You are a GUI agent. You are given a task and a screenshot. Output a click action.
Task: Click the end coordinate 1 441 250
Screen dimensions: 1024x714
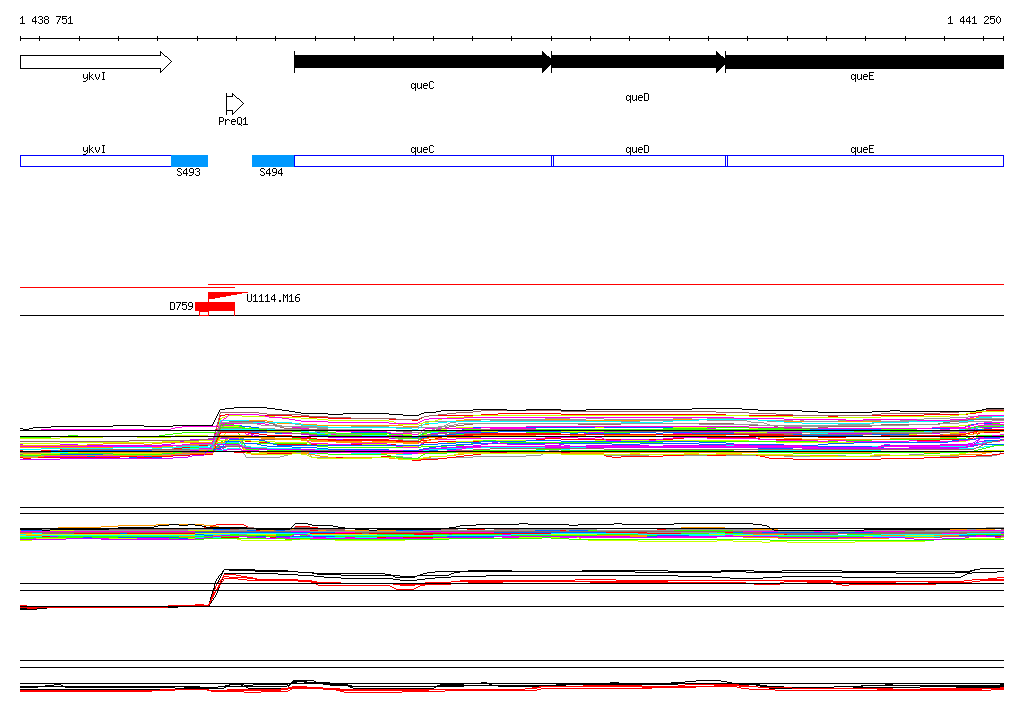coord(974,20)
